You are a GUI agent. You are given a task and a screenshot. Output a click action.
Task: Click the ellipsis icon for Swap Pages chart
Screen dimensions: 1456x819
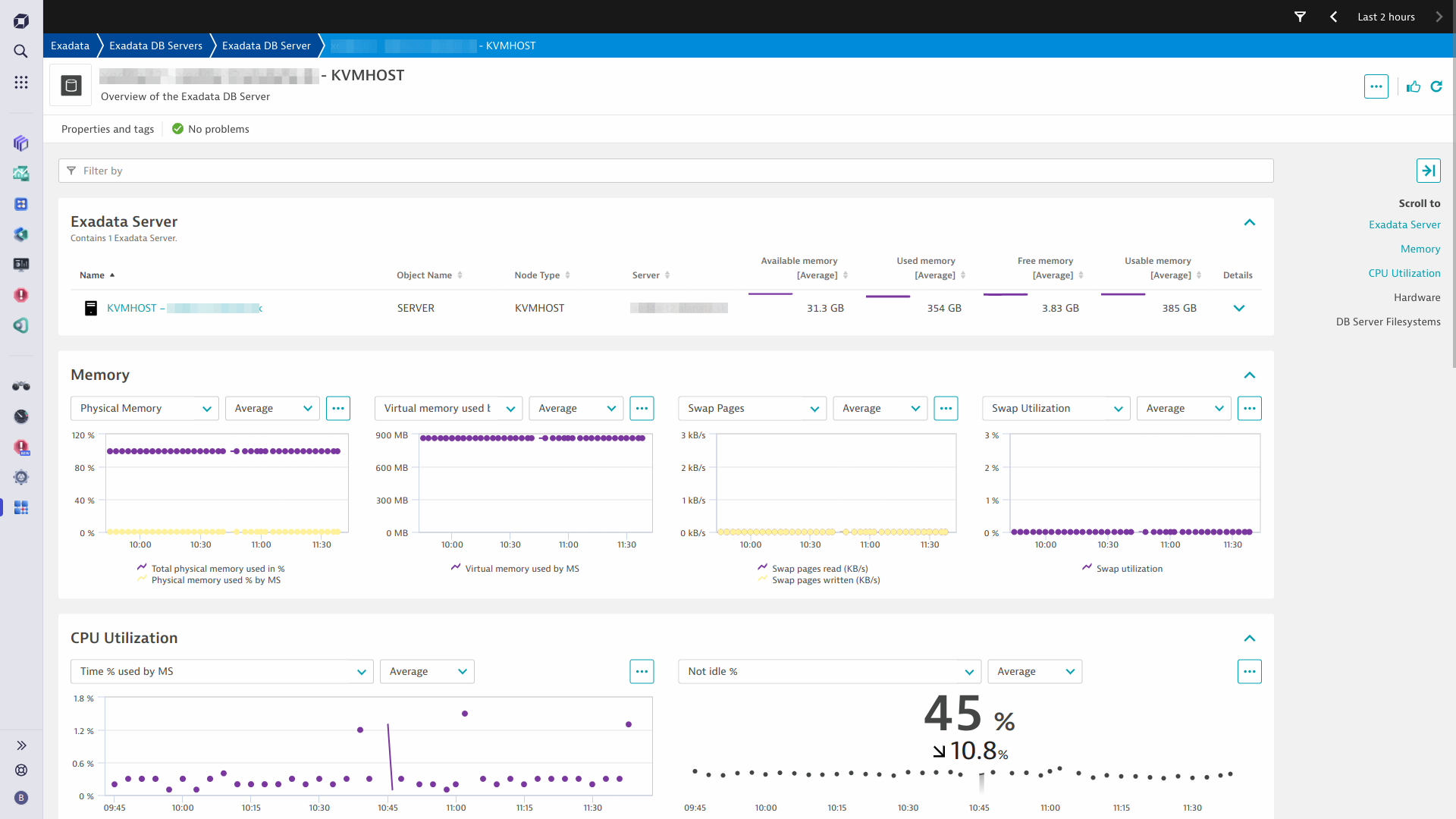[x=946, y=408]
